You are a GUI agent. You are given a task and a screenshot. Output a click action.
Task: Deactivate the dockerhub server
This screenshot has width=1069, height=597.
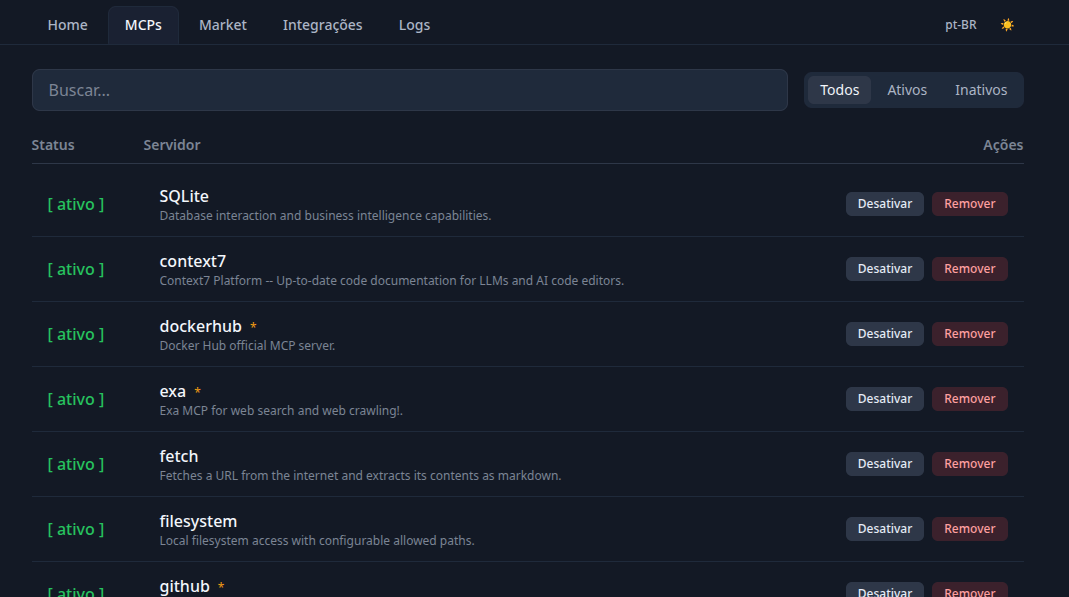pos(885,334)
